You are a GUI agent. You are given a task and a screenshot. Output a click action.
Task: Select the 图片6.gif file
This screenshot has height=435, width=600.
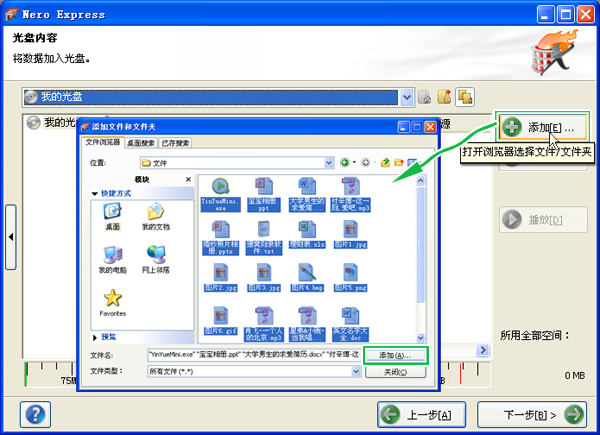pos(220,321)
